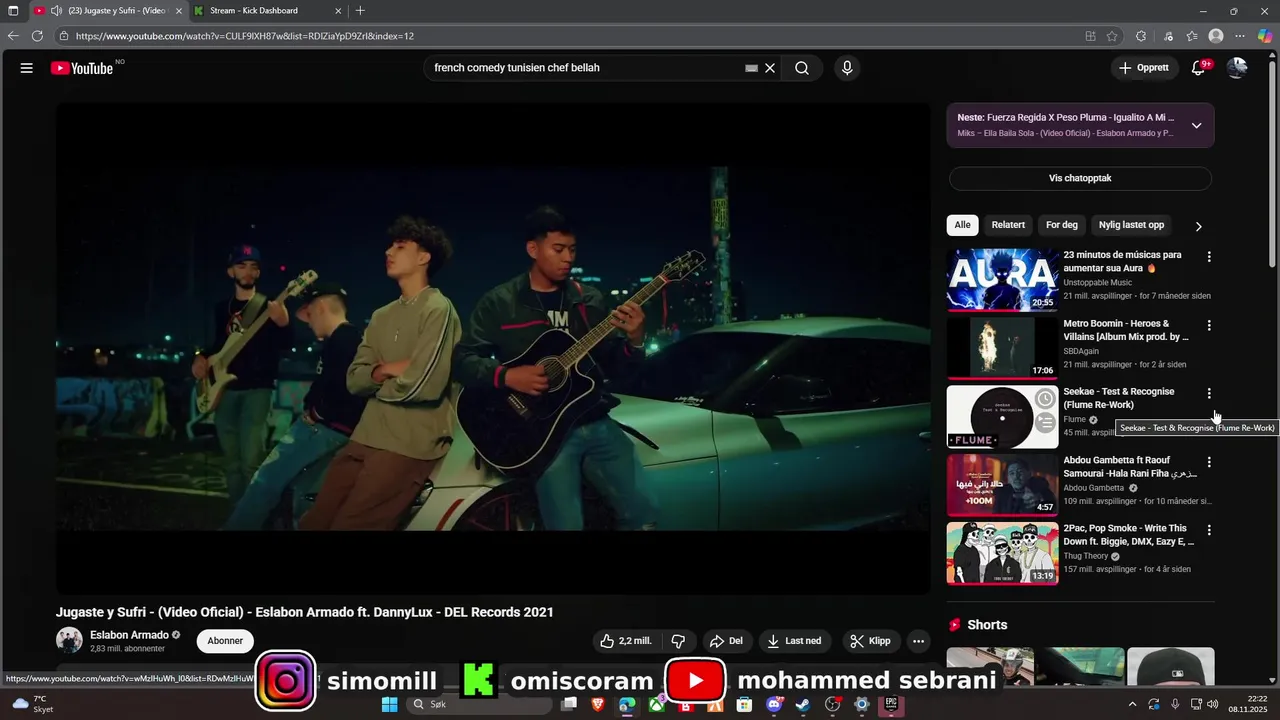Select the Alle filter chip

click(x=962, y=225)
